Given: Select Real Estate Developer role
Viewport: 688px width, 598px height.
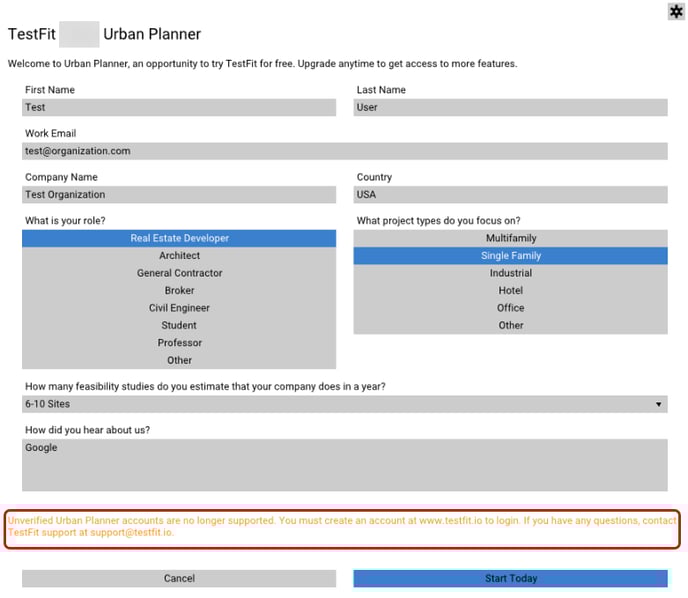Looking at the screenshot, I should click(179, 238).
